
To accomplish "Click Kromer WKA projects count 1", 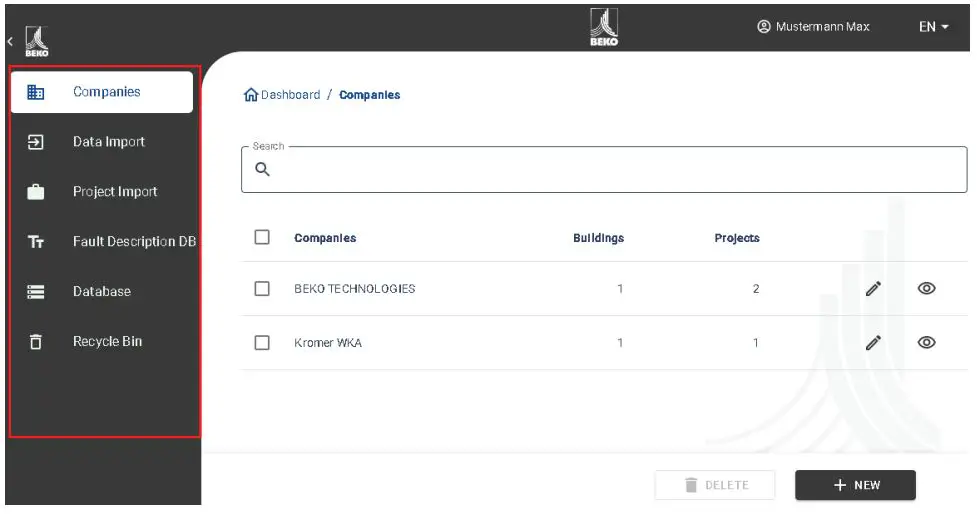I will pos(756,343).
